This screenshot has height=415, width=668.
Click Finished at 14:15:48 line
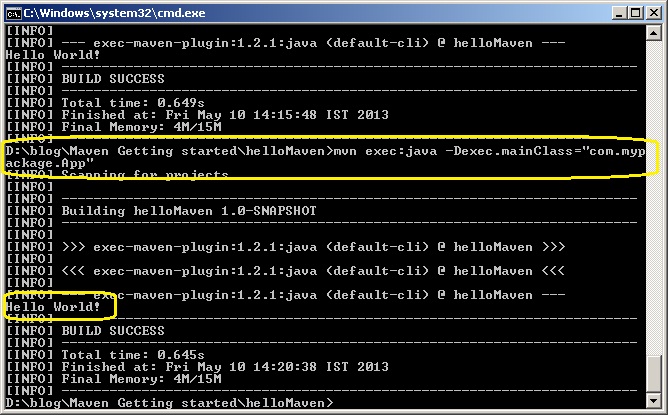[197, 115]
